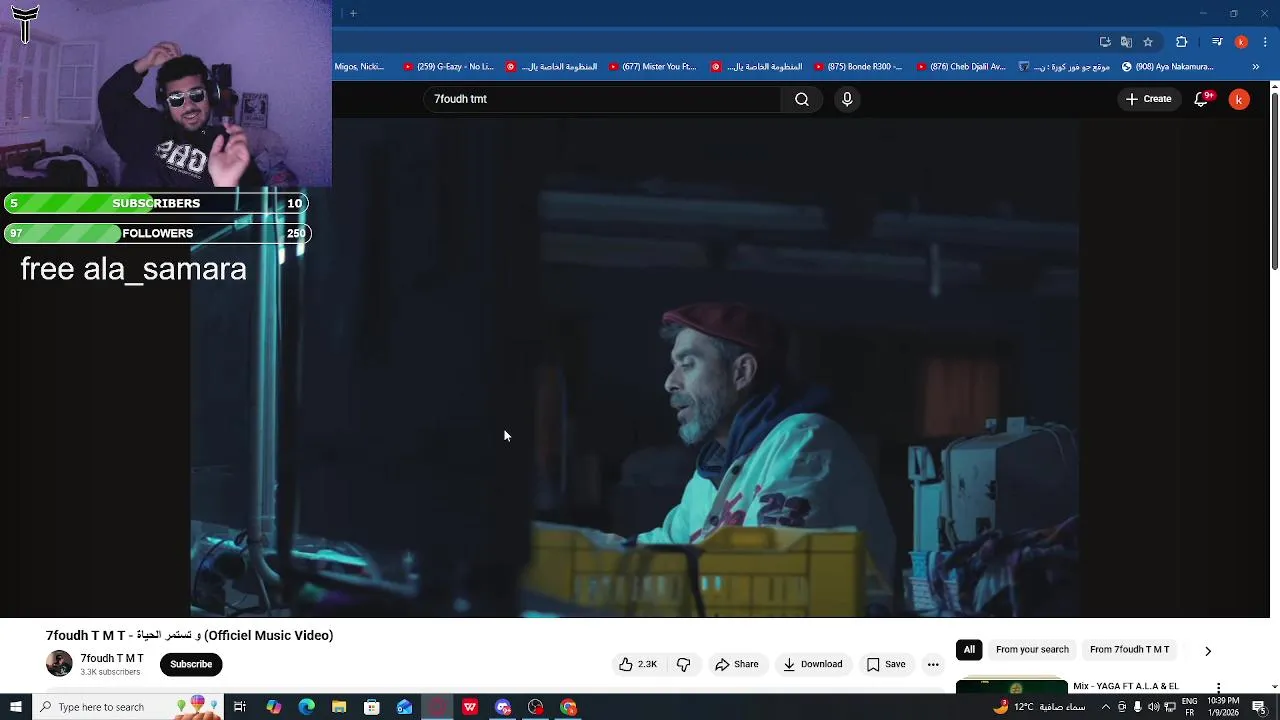Open options menu for Mix YAGA video

pos(1218,688)
